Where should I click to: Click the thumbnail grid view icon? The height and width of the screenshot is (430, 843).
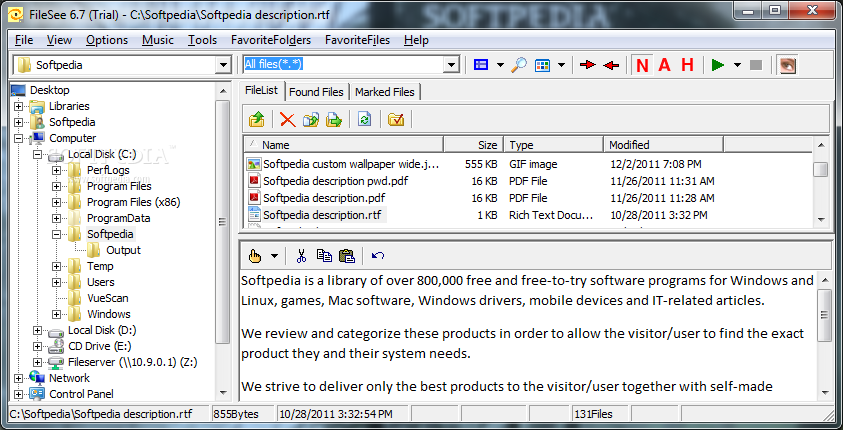542,66
